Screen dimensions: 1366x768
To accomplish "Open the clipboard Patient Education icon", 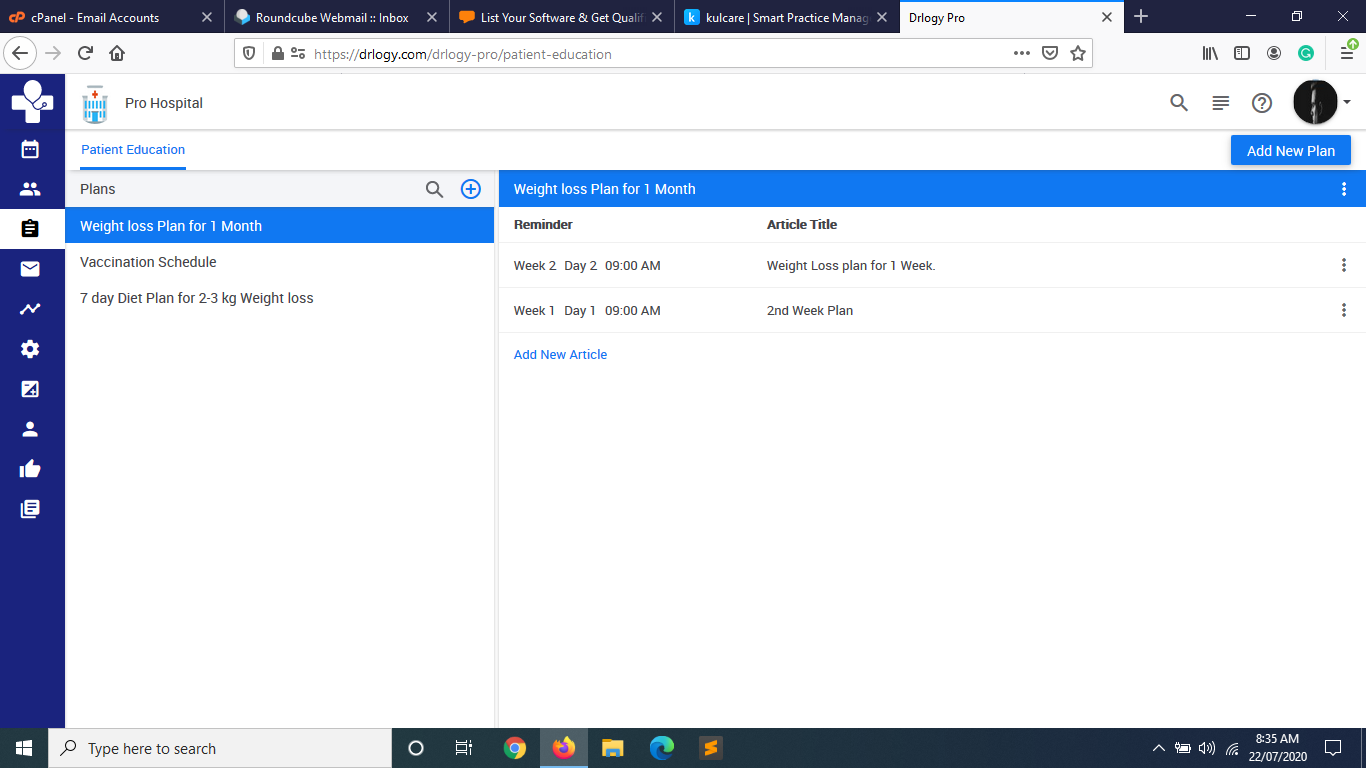I will 30,228.
